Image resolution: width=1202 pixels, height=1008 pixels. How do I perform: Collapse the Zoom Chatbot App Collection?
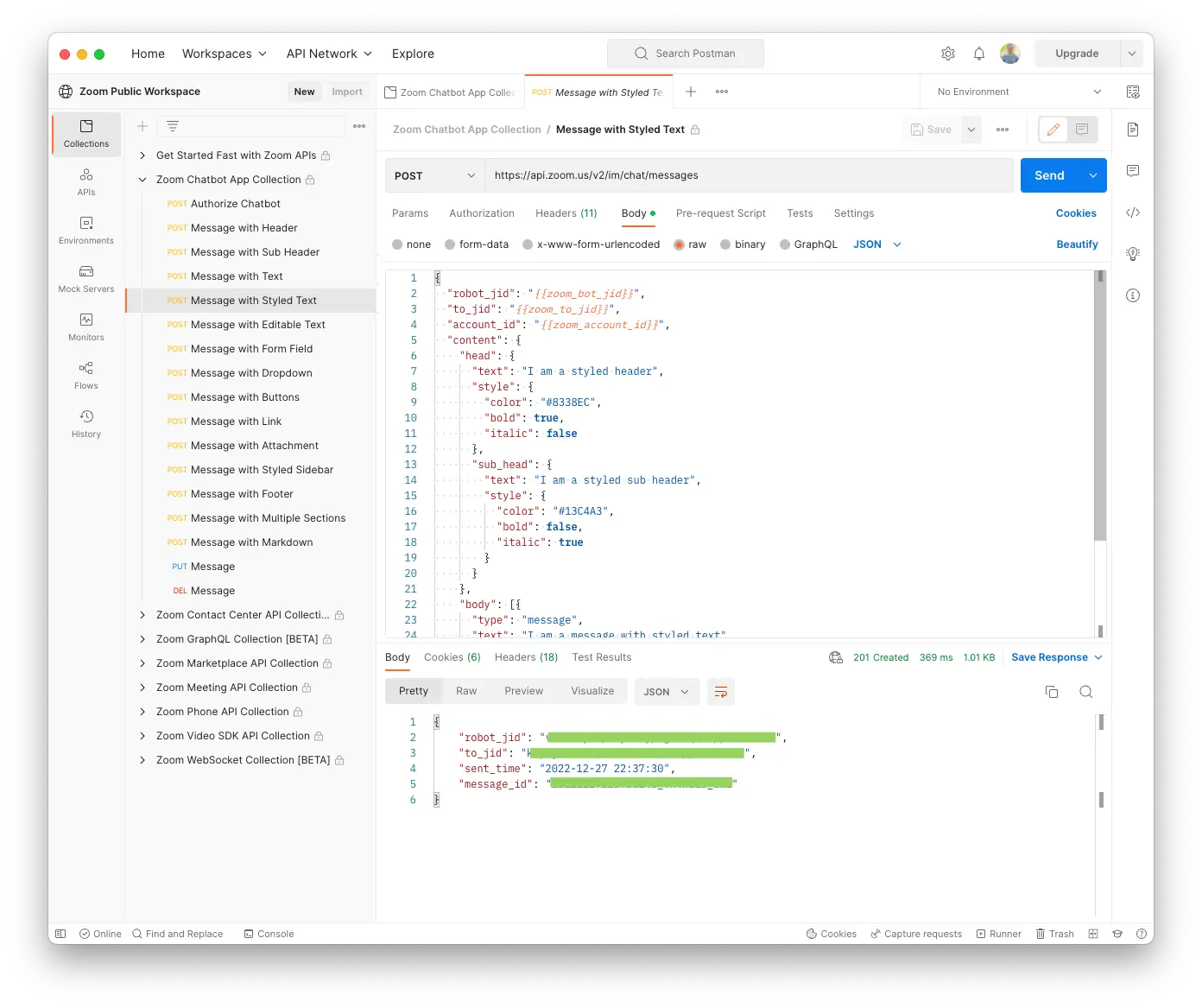pos(142,180)
